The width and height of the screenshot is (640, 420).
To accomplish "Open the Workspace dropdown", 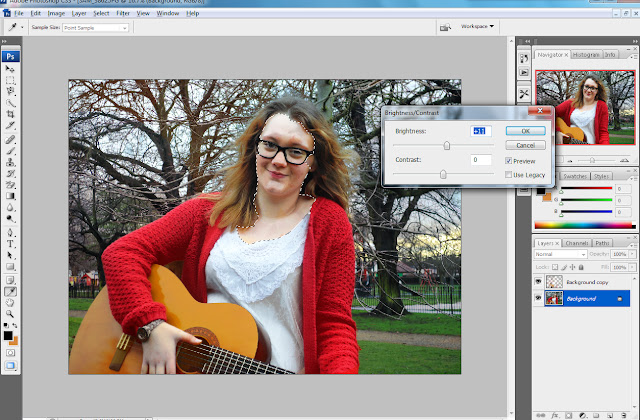I will click(477, 26).
